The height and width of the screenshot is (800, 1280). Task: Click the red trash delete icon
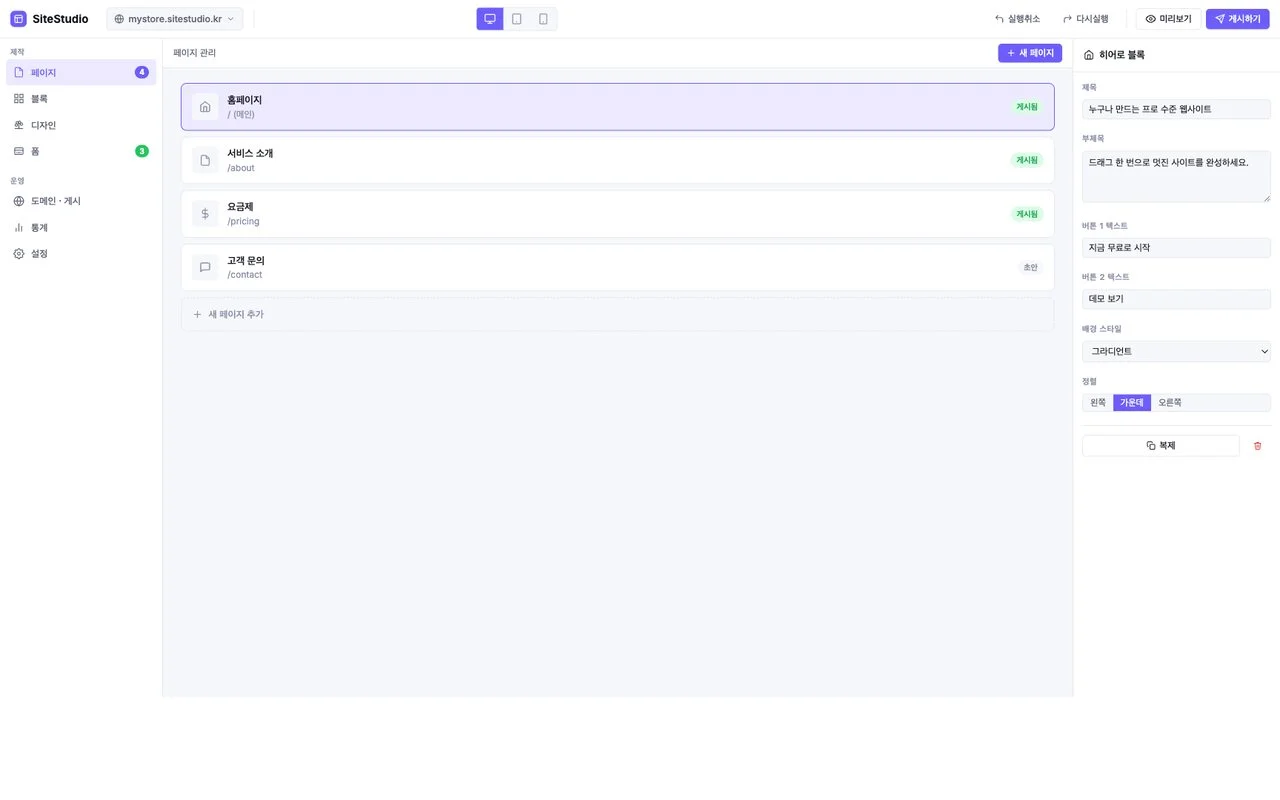[x=1258, y=446]
